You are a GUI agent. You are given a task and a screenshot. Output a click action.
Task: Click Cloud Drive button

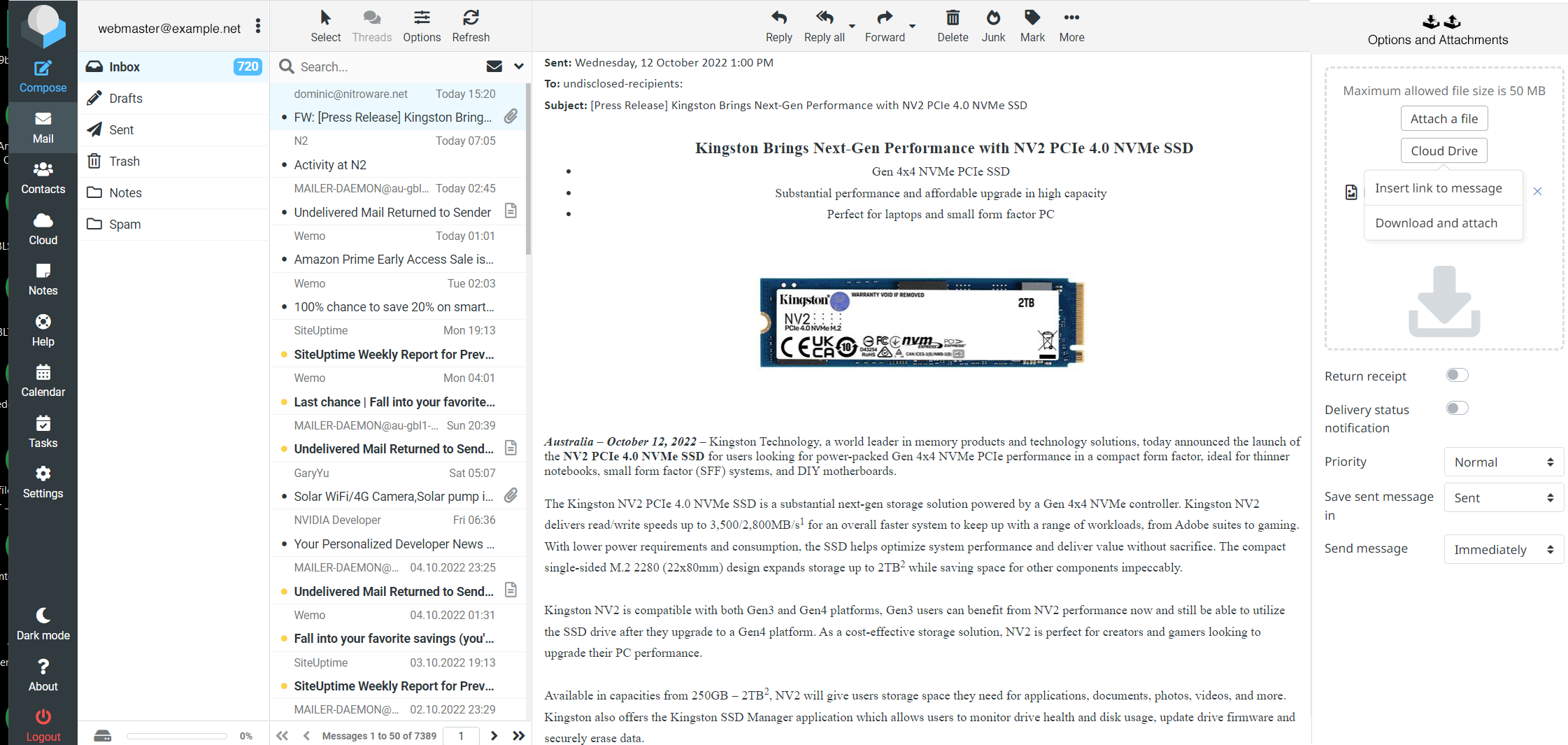[1444, 151]
